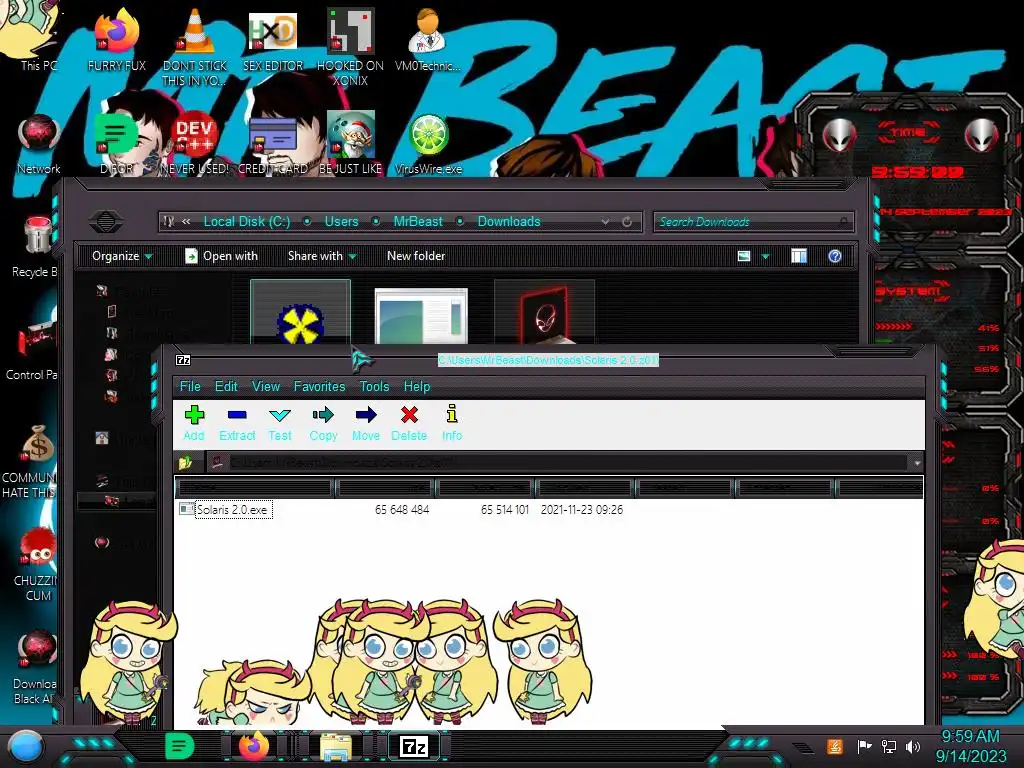1024x768 pixels.
Task: Click the volume speaker tray icon
Action: click(913, 746)
